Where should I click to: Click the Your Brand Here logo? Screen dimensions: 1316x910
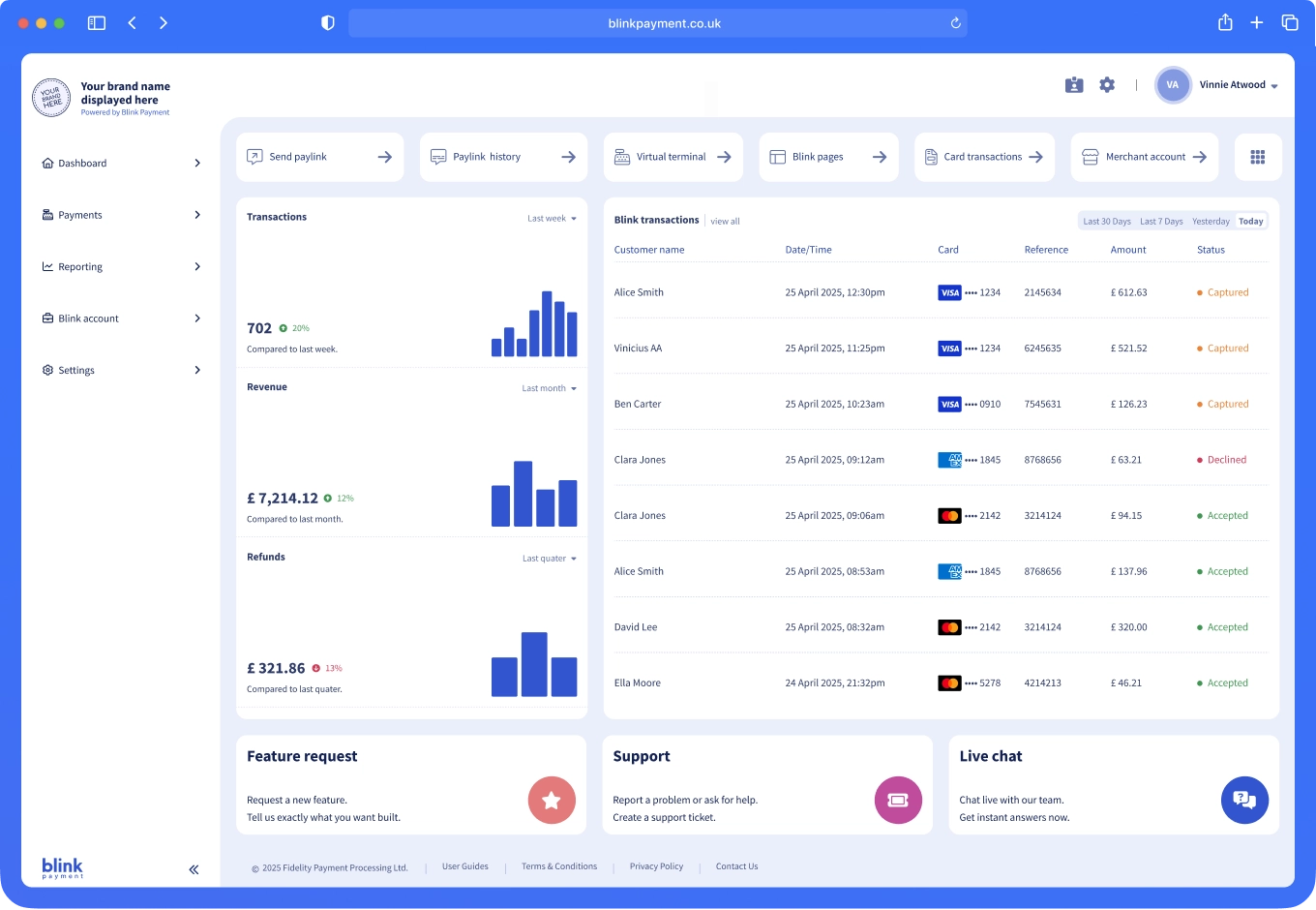[x=51, y=98]
